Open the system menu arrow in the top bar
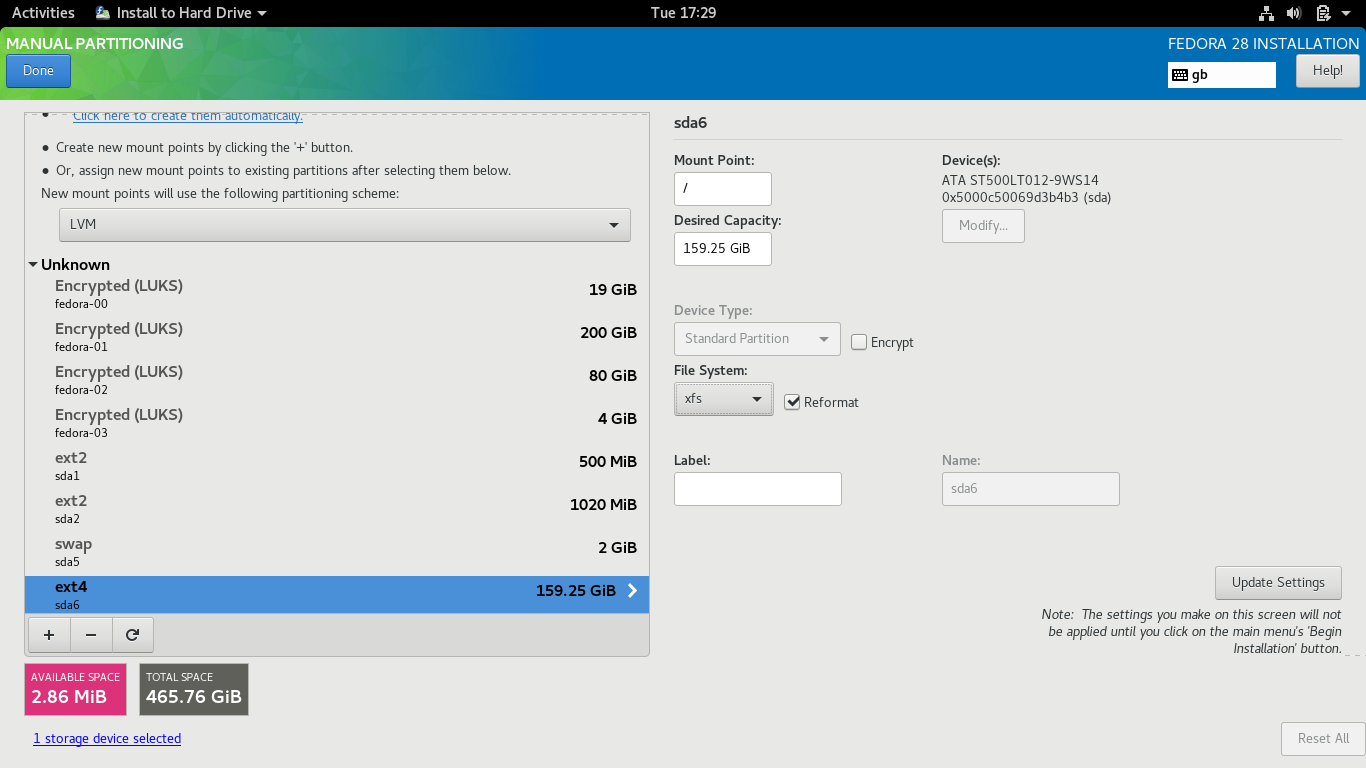The image size is (1366, 768). (x=1346, y=13)
